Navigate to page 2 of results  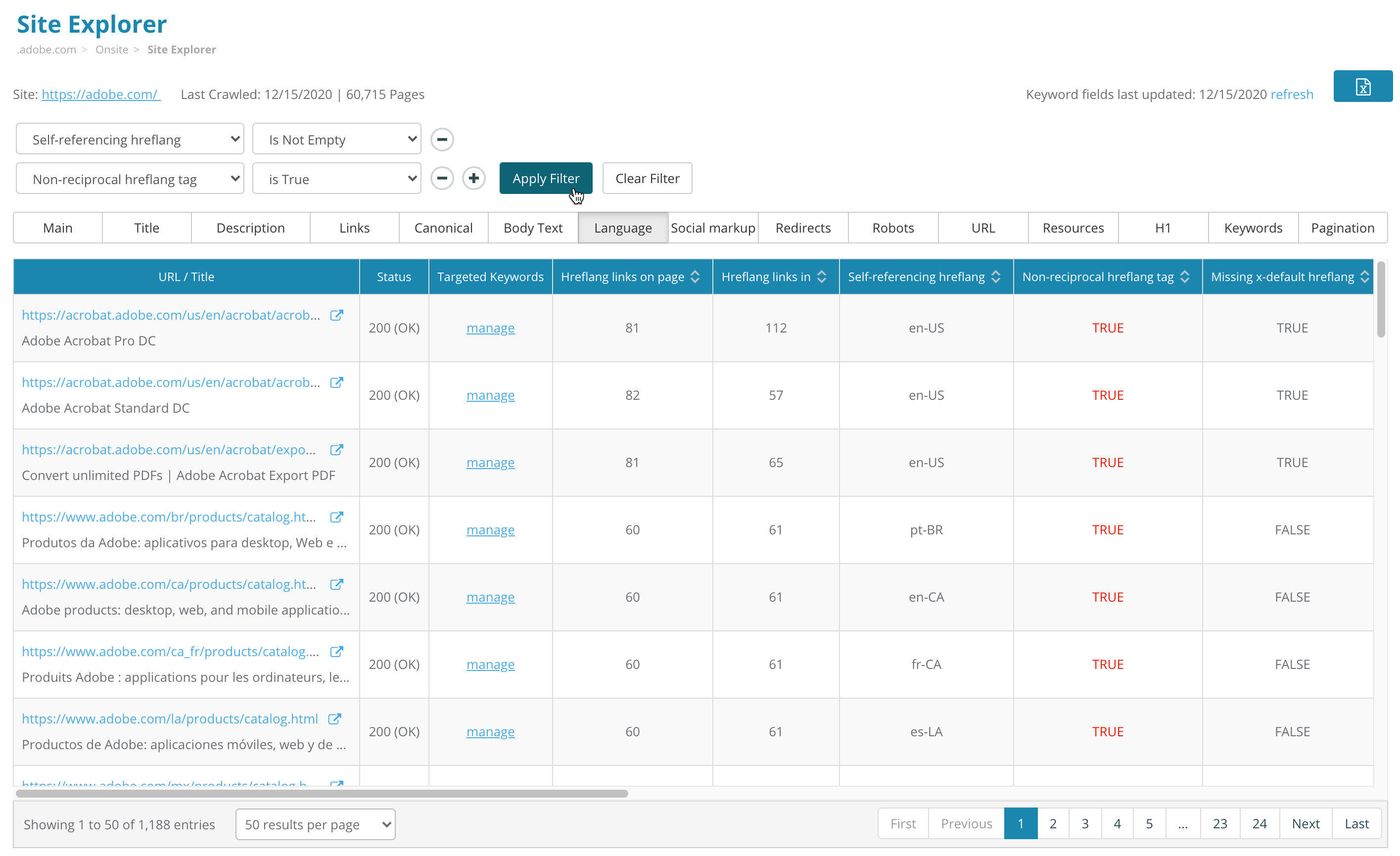pyautogui.click(x=1053, y=824)
